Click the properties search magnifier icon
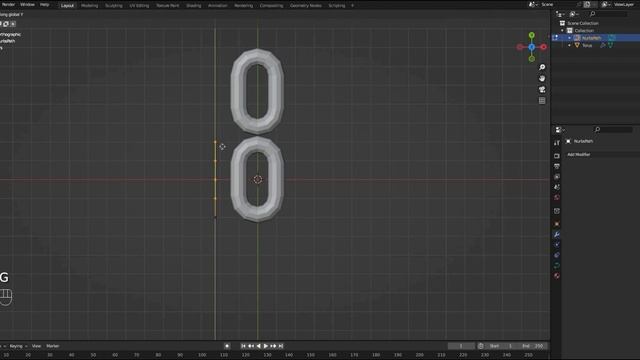 point(597,130)
